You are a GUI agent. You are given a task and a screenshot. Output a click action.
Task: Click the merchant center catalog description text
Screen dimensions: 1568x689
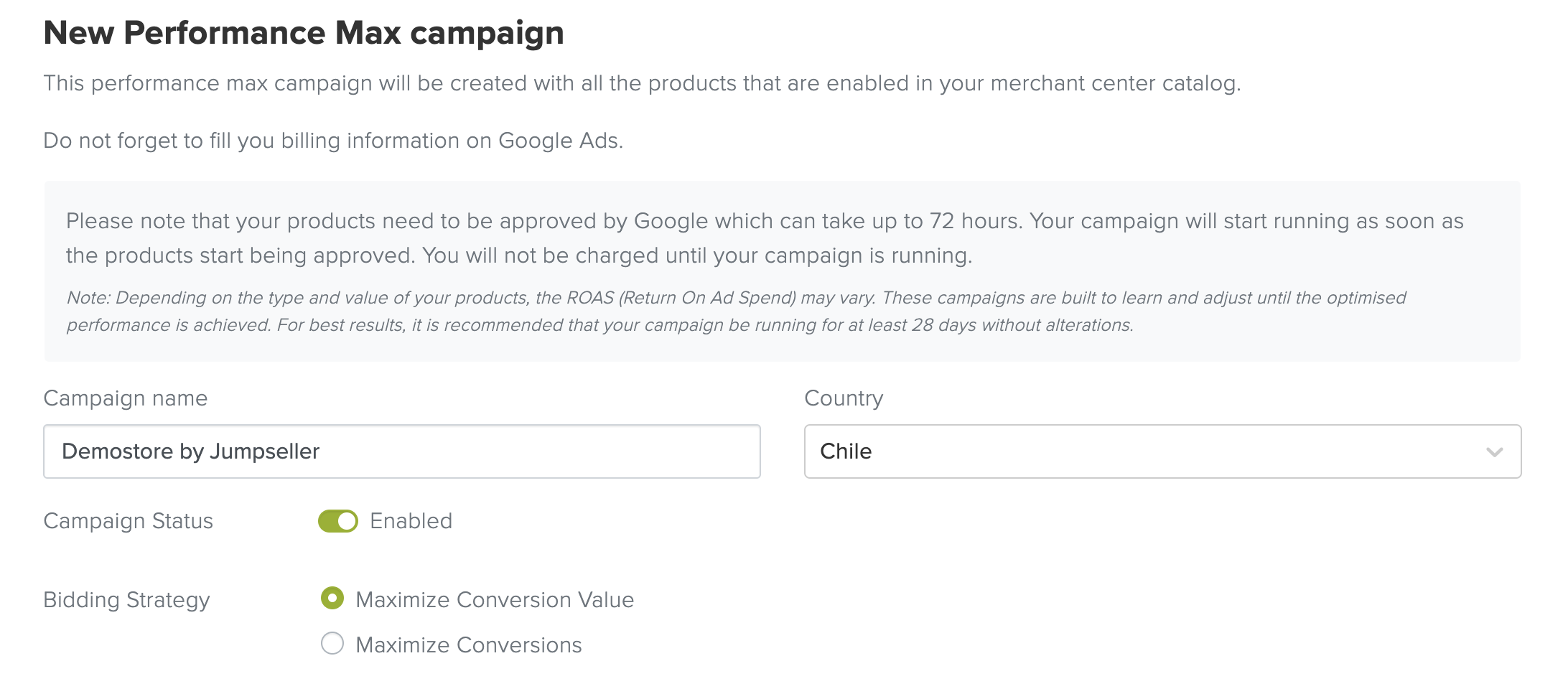pyautogui.click(x=642, y=83)
